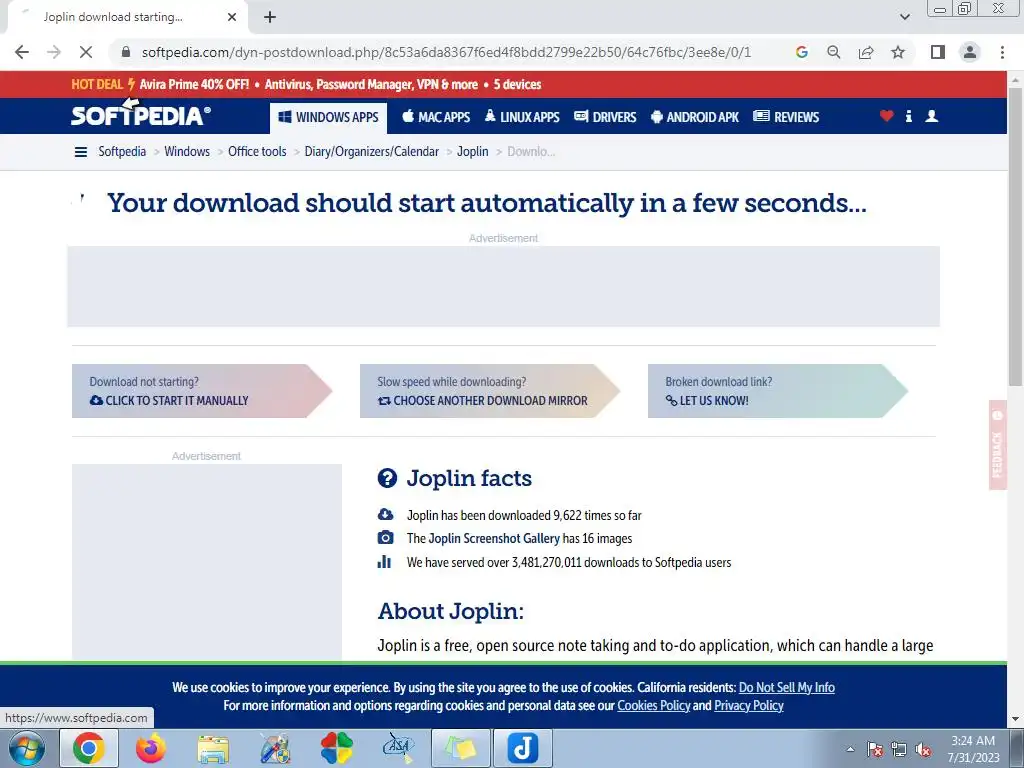1024x768 pixels.
Task: Click the user account icon in header
Action: [x=932, y=116]
